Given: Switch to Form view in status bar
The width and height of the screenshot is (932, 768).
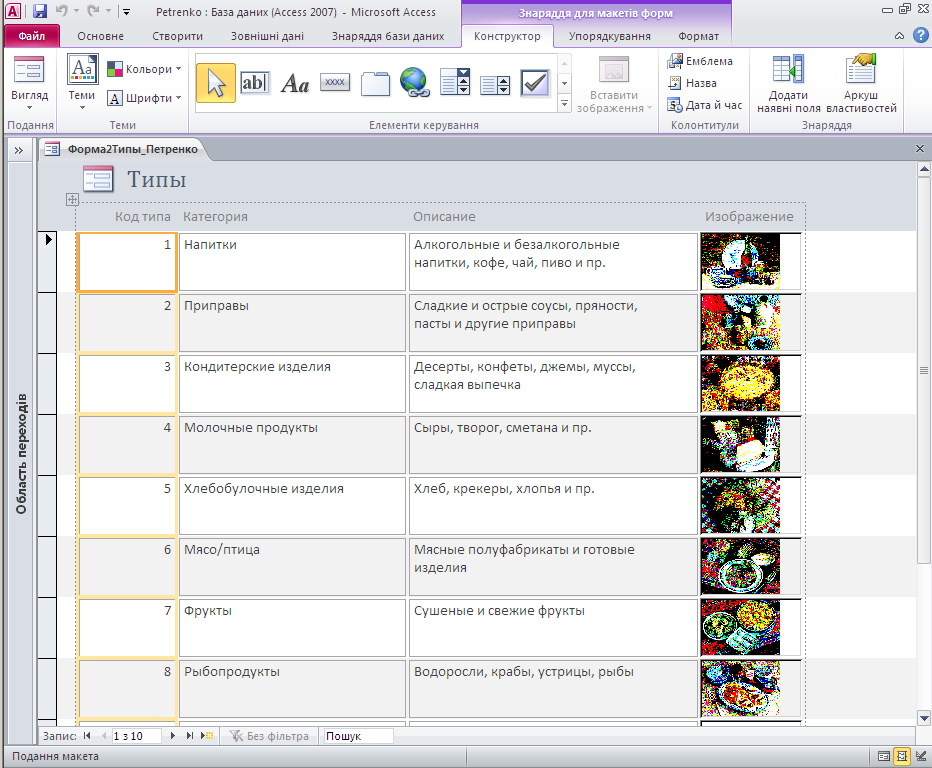Looking at the screenshot, I should click(x=883, y=756).
